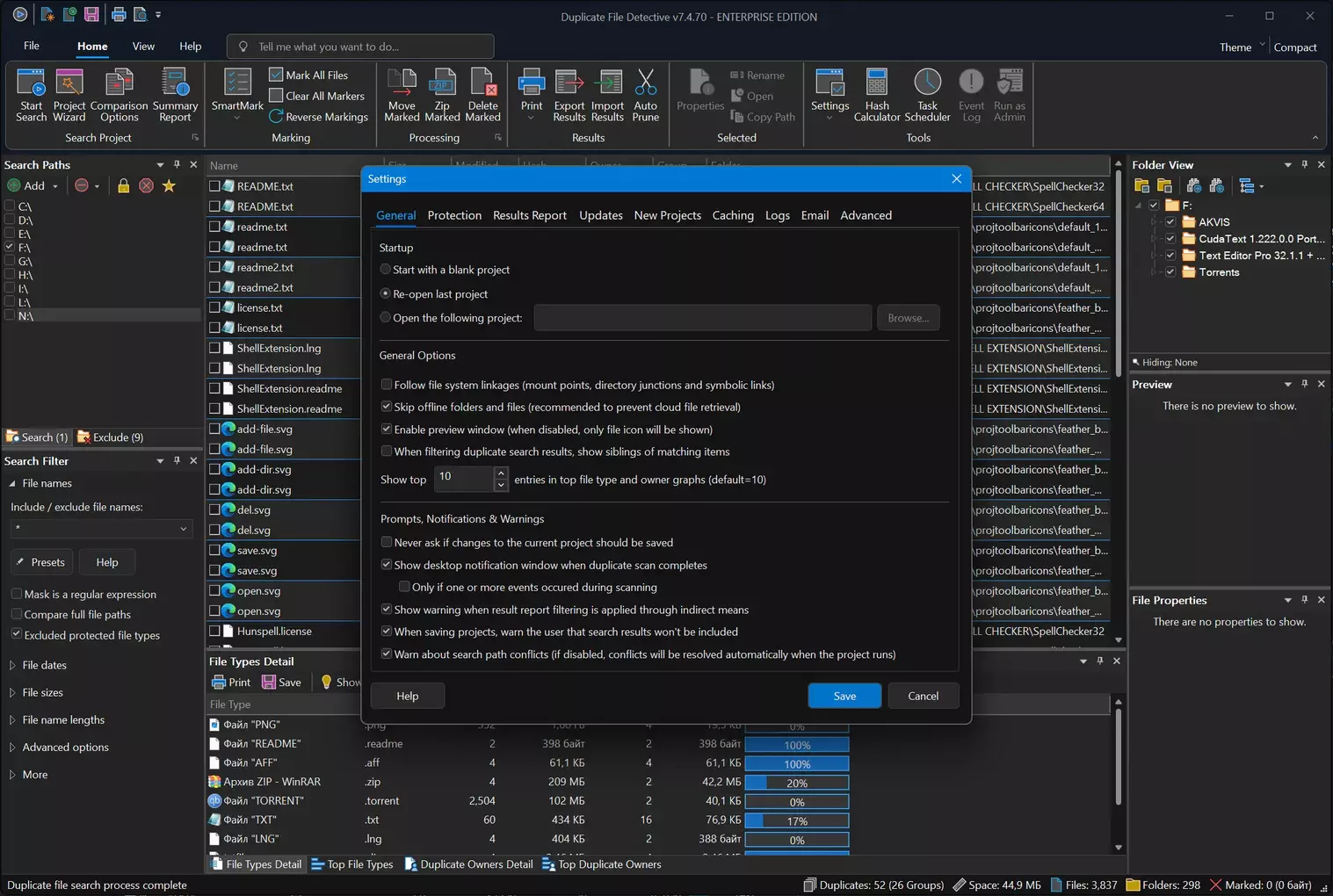Screen dimensions: 1333x896
Task: Switch to the Protection settings tab
Action: 454,215
